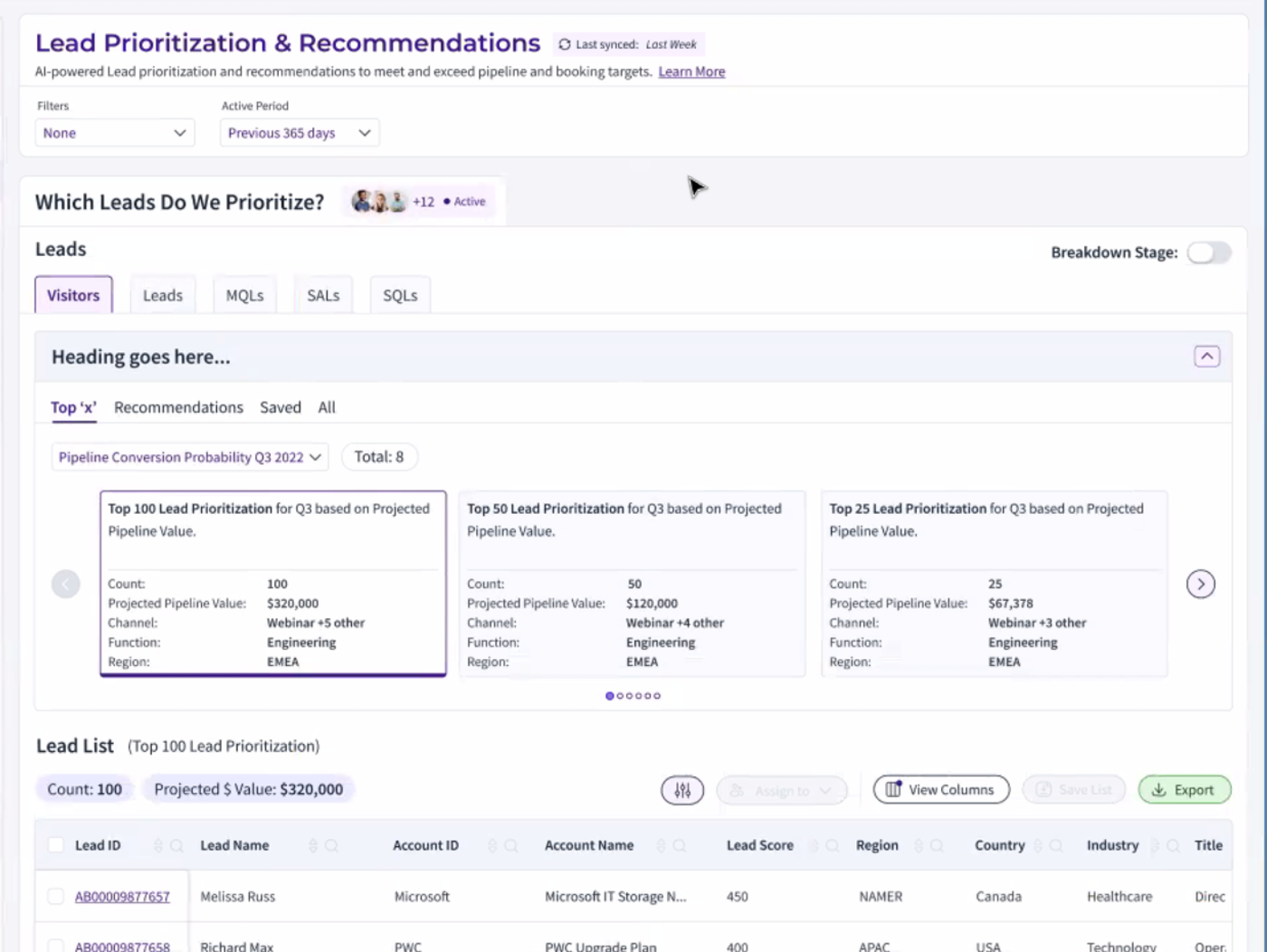Switch to the Leads tab

click(163, 295)
